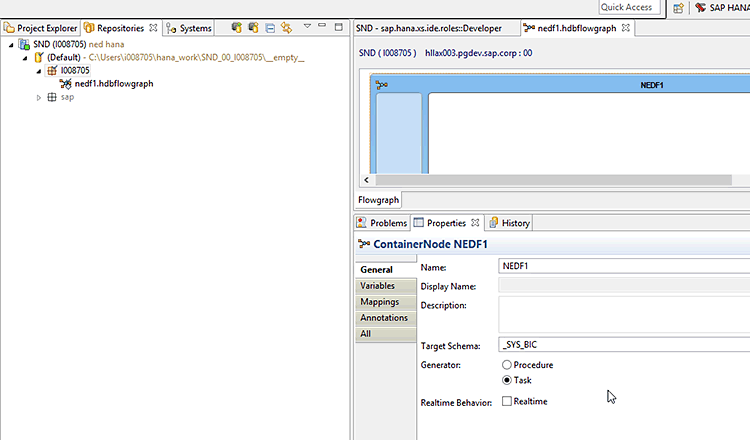Open the History view tab

[x=510, y=223]
